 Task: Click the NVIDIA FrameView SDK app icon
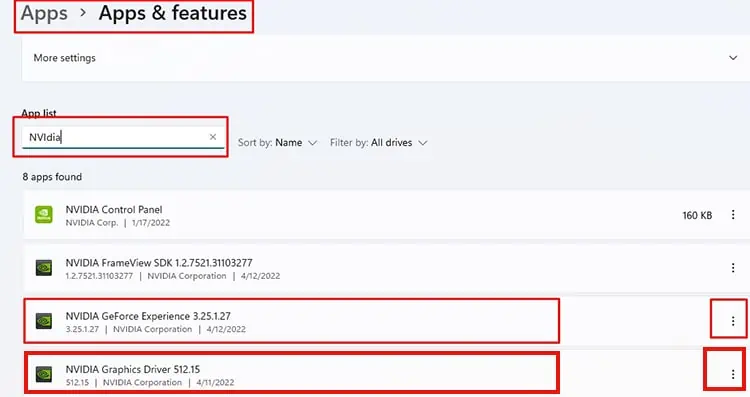click(x=44, y=268)
